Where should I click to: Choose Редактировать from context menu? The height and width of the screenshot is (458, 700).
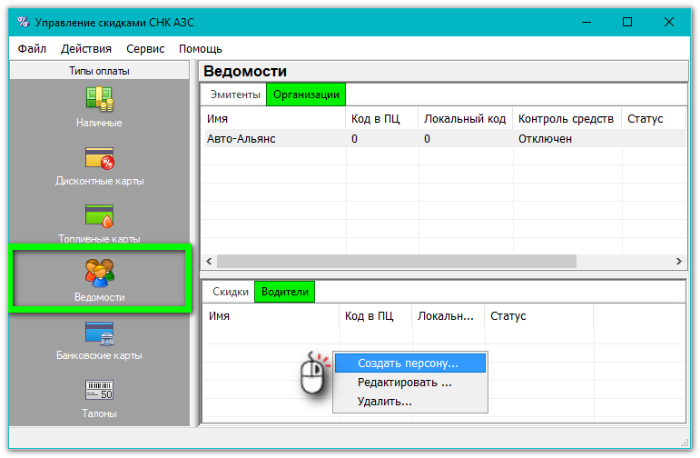pos(405,382)
